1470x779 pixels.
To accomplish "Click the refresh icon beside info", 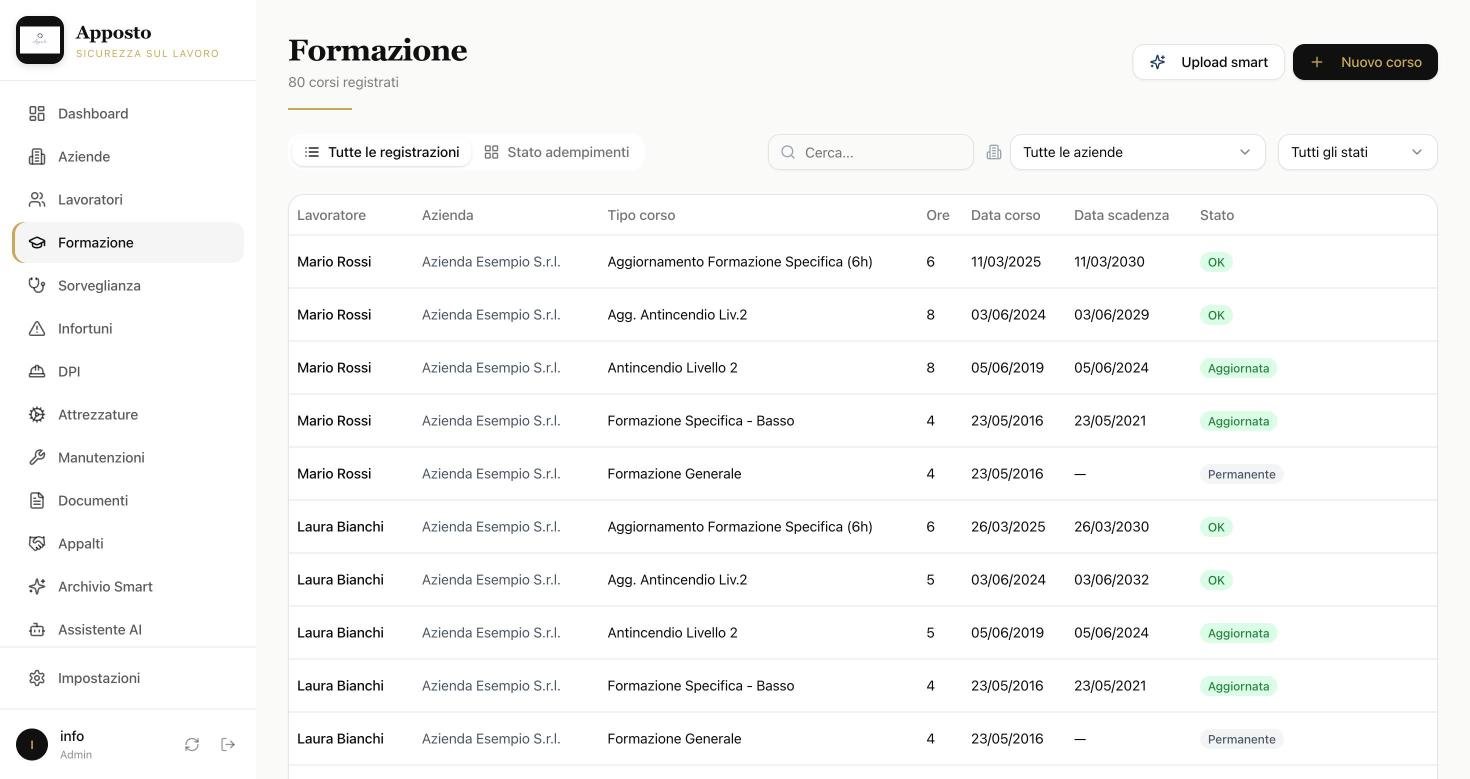I will click(x=192, y=744).
